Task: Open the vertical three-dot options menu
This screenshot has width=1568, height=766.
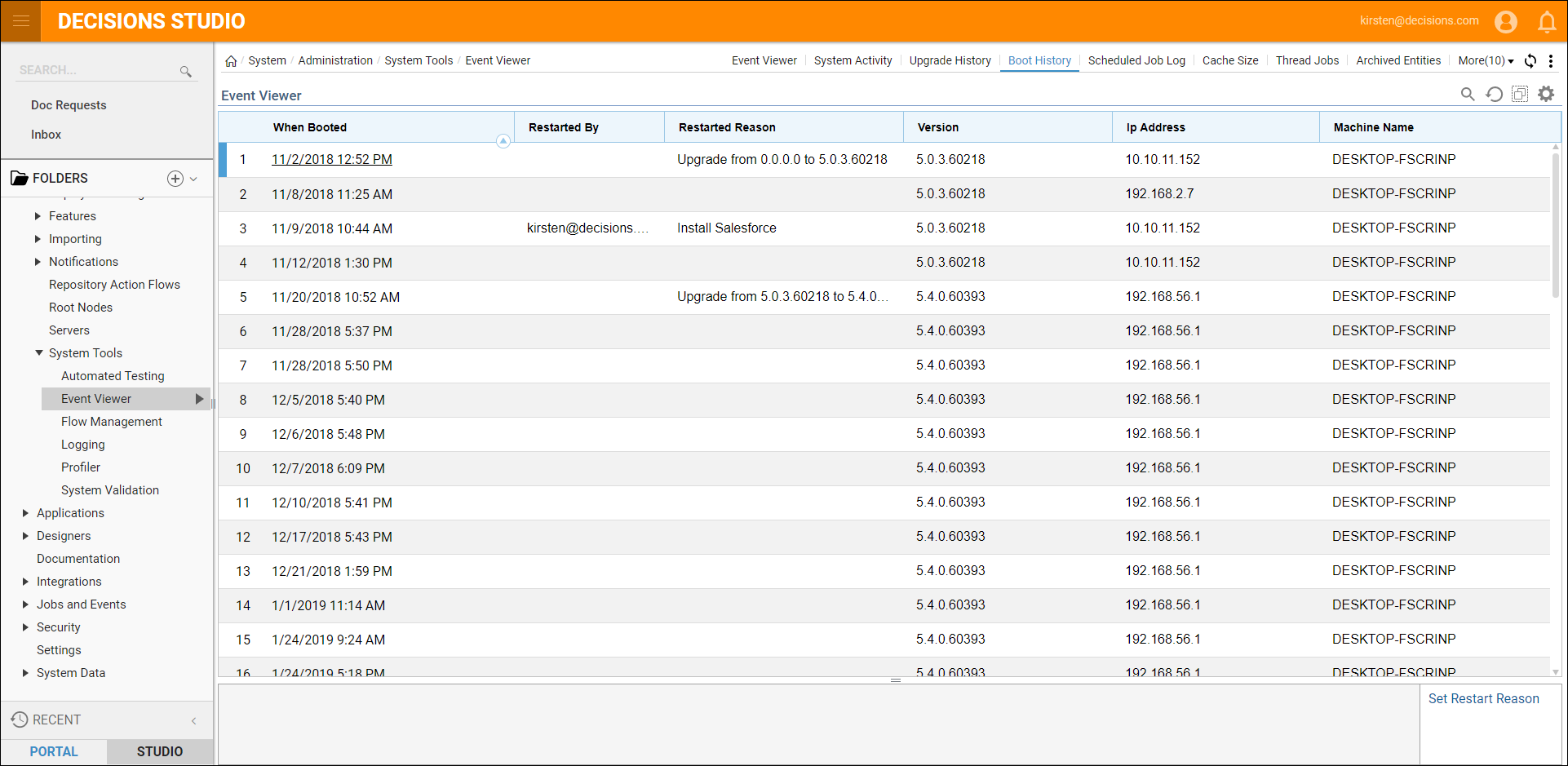Action: 1551,61
